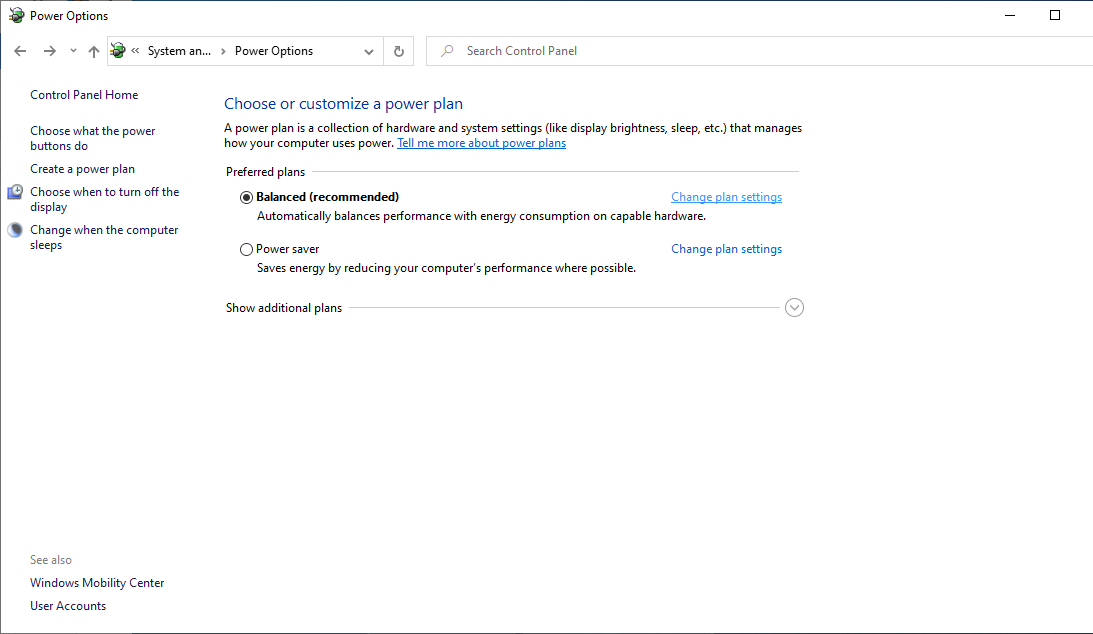Image resolution: width=1093 pixels, height=634 pixels.
Task: Open Change plan settings for Balanced
Action: click(x=726, y=197)
